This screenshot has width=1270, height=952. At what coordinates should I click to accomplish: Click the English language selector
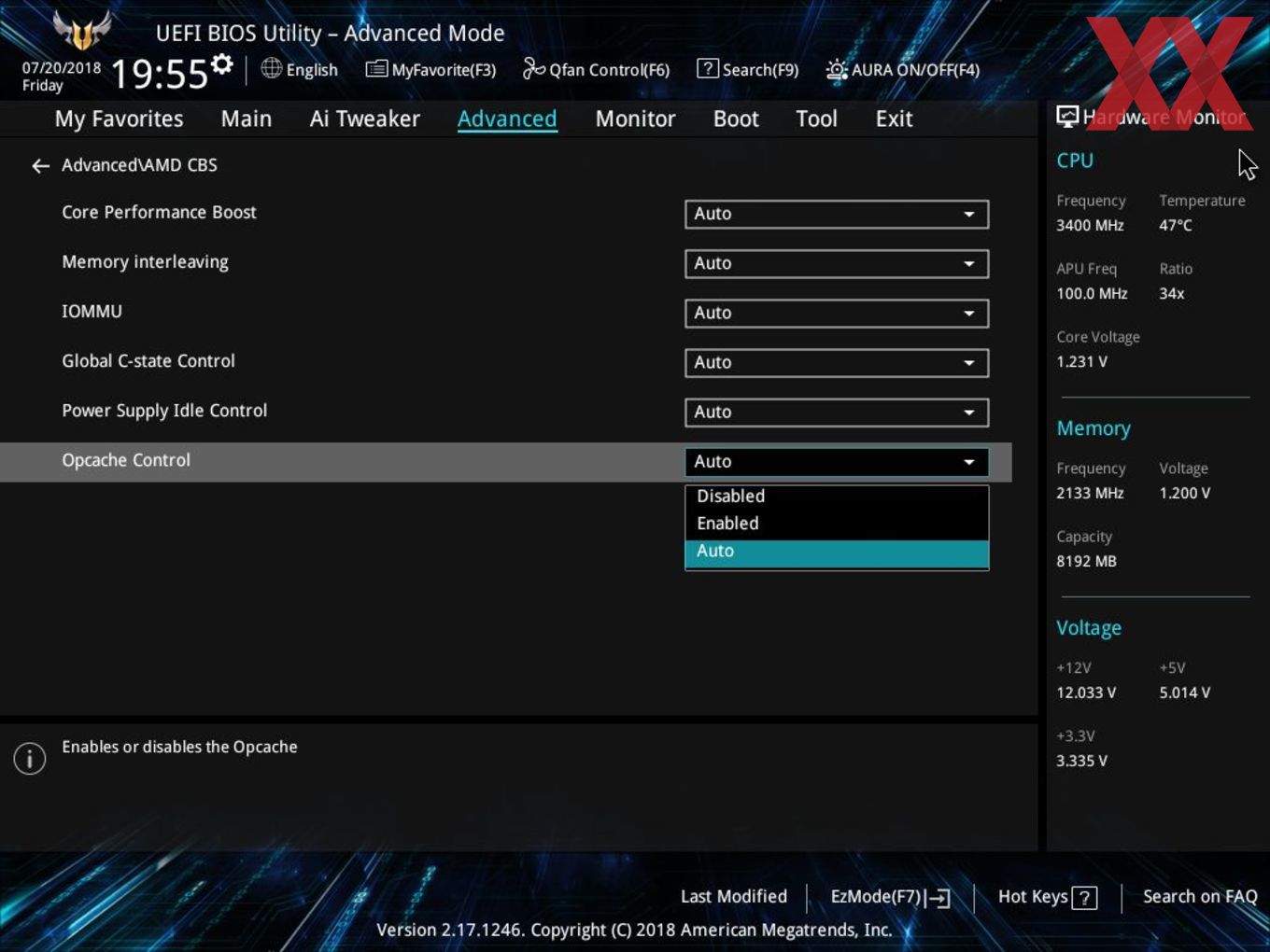[312, 70]
